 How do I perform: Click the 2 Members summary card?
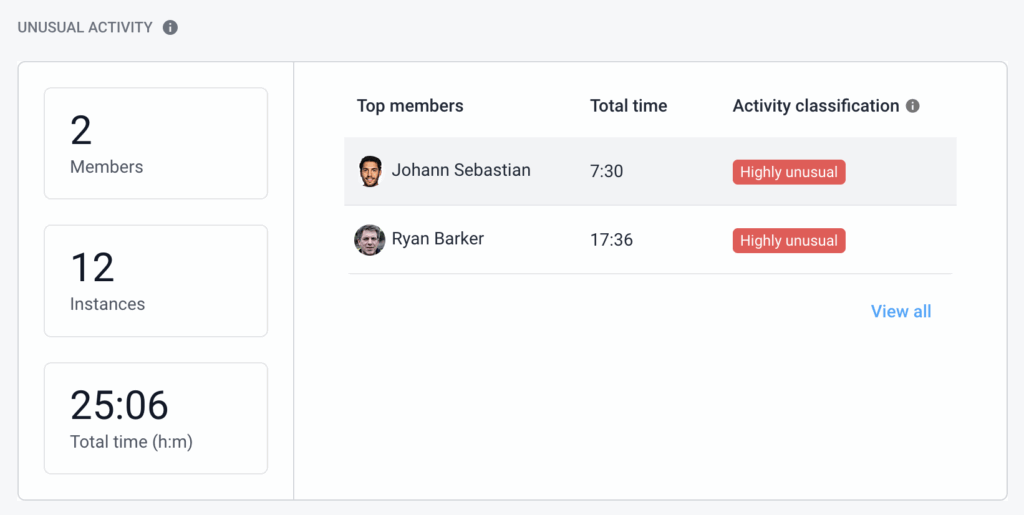(x=156, y=143)
